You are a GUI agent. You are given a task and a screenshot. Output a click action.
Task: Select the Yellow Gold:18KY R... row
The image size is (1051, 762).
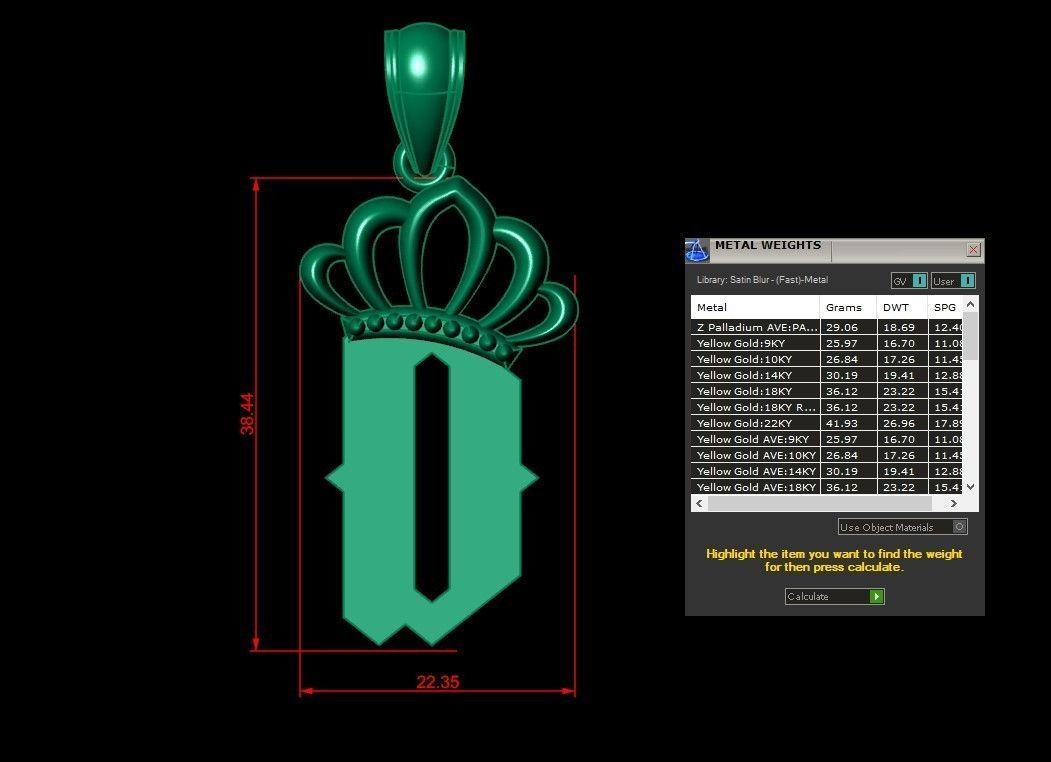pyautogui.click(x=828, y=407)
